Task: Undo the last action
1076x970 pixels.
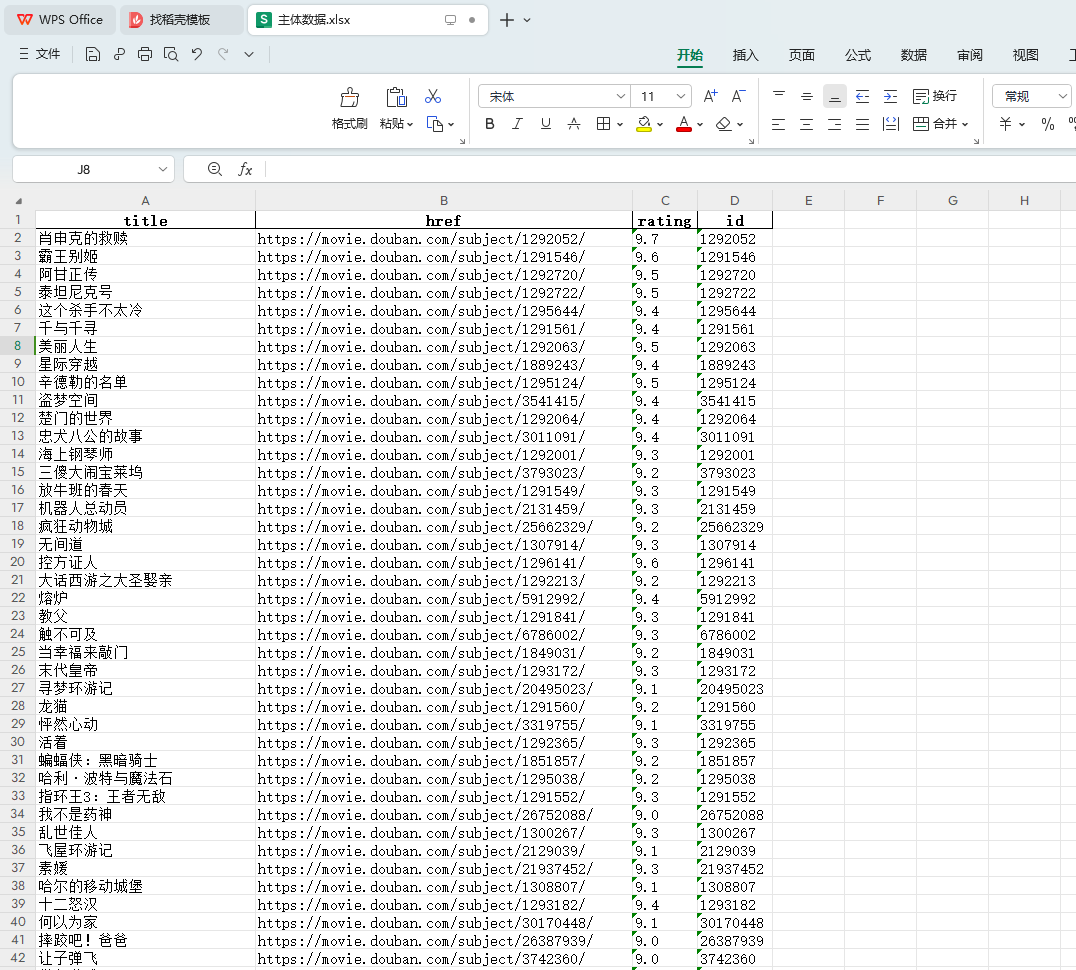Action: click(197, 54)
